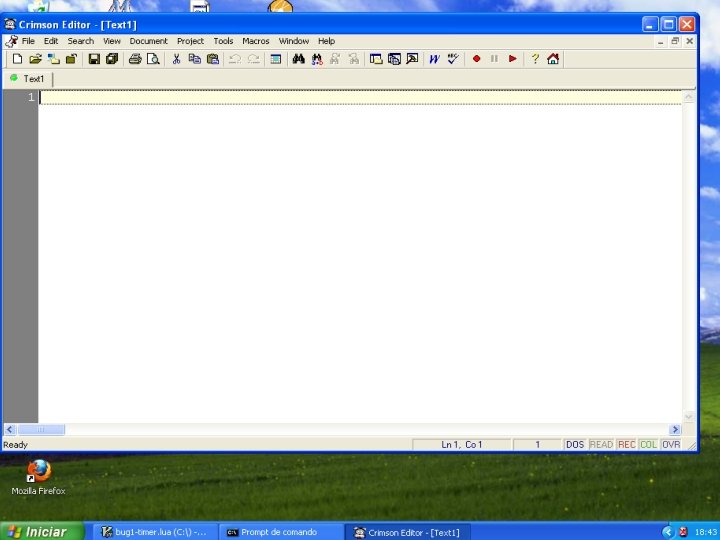Select the Text1 document tab
The image size is (720, 540).
[28, 79]
